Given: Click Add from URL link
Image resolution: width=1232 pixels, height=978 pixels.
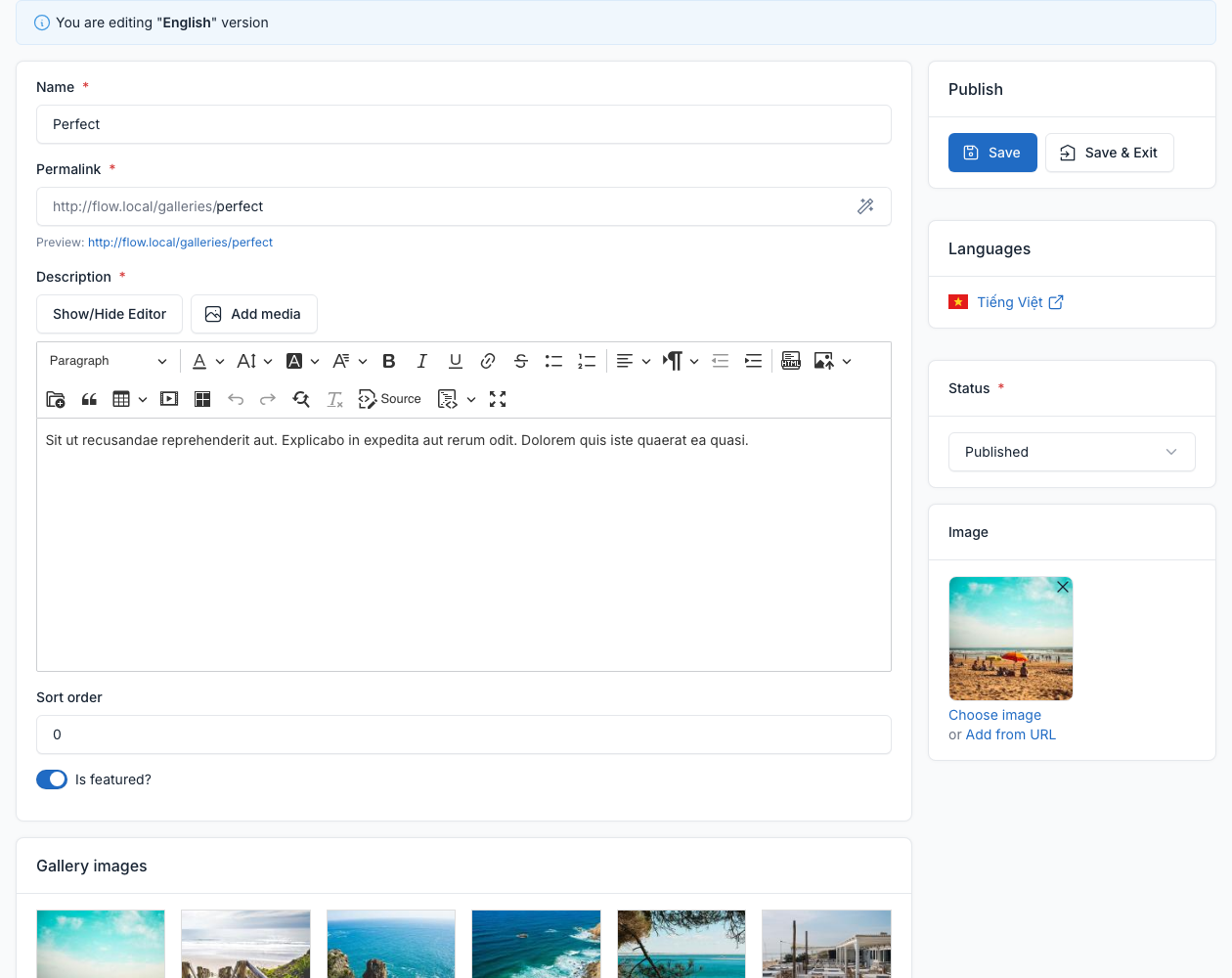Looking at the screenshot, I should point(1011,734).
